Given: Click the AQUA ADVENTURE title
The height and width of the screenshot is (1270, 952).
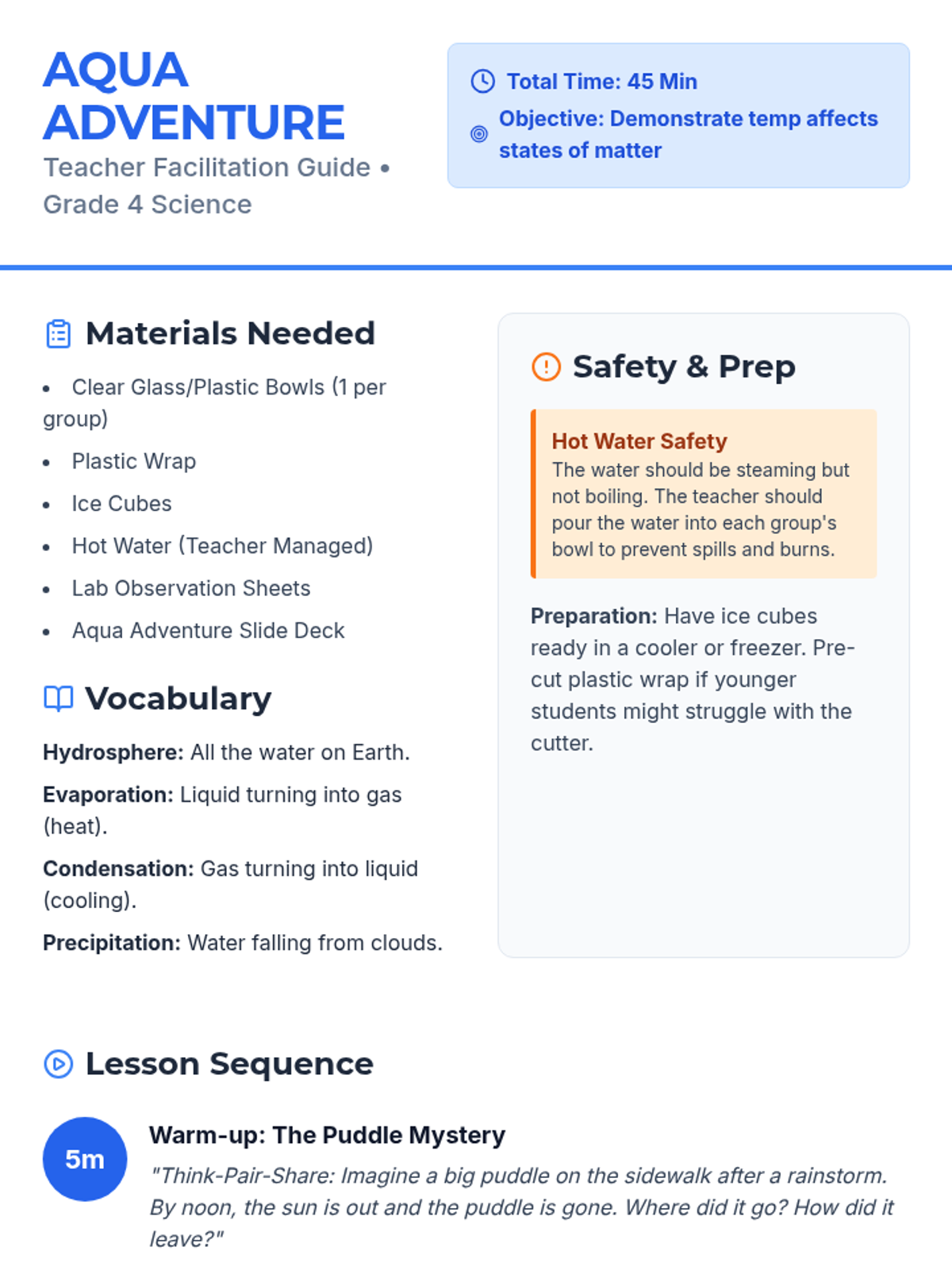Looking at the screenshot, I should 194,95.
